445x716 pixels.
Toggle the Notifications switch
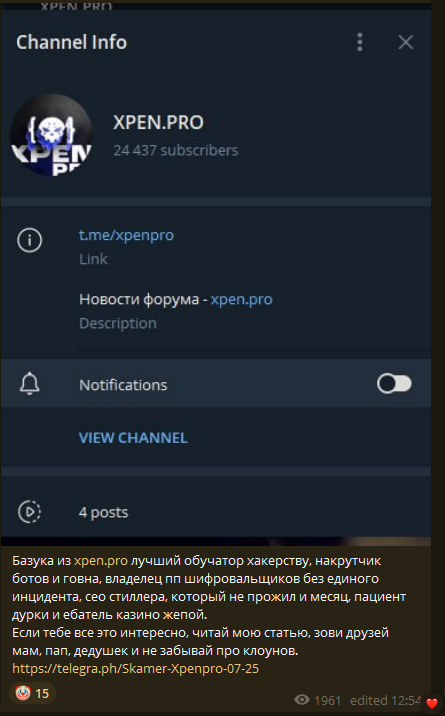point(394,384)
